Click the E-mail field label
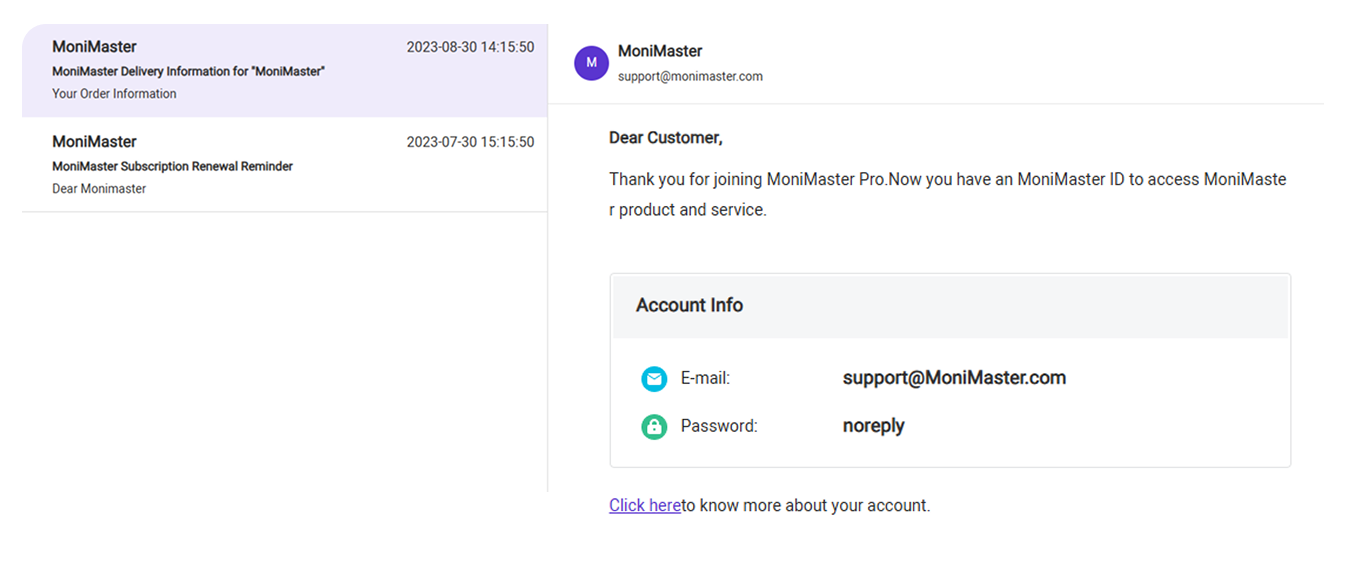1348x562 pixels. click(x=705, y=378)
